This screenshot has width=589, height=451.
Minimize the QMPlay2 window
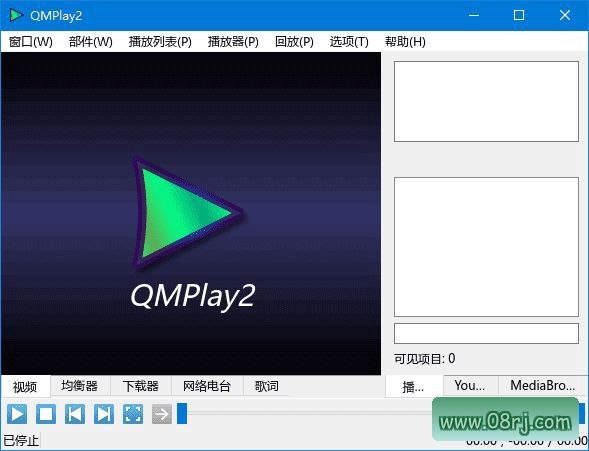pos(474,15)
